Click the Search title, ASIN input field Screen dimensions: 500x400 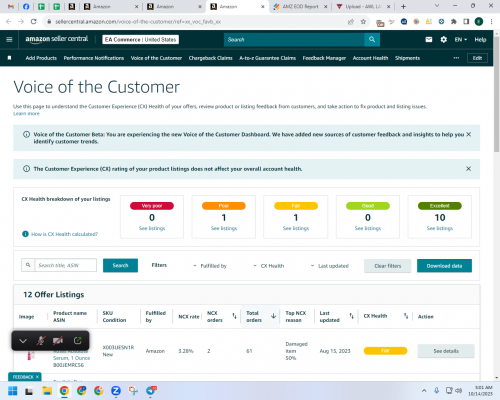[x=66, y=265]
